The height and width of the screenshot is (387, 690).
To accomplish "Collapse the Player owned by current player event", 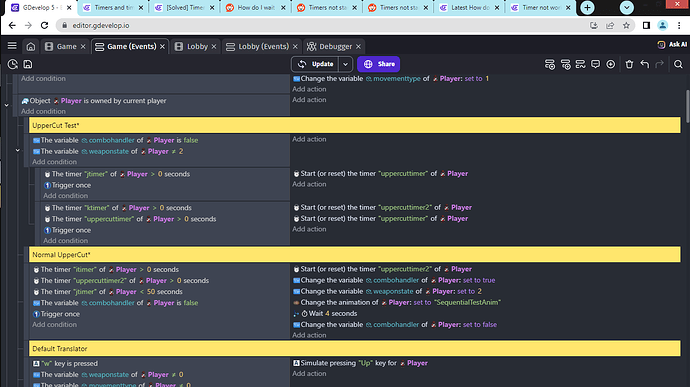I will click(x=7, y=105).
